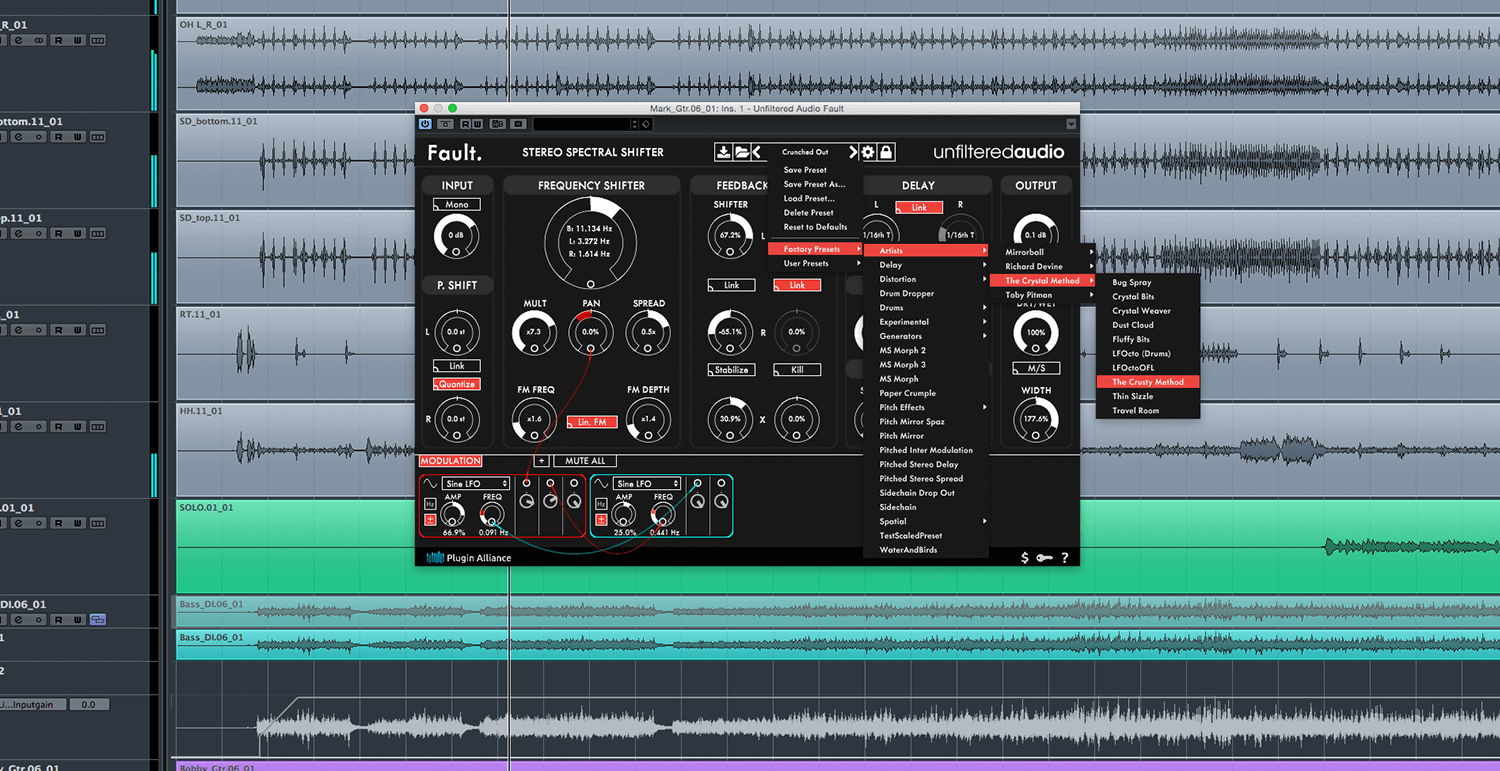Viewport: 1500px width, 771px height.
Task: Select The Crusty Method preset
Action: (1148, 382)
